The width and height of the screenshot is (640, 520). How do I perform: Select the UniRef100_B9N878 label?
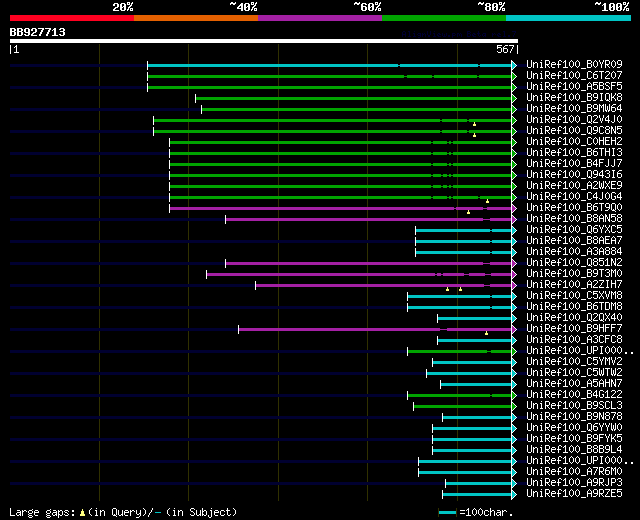click(574, 417)
